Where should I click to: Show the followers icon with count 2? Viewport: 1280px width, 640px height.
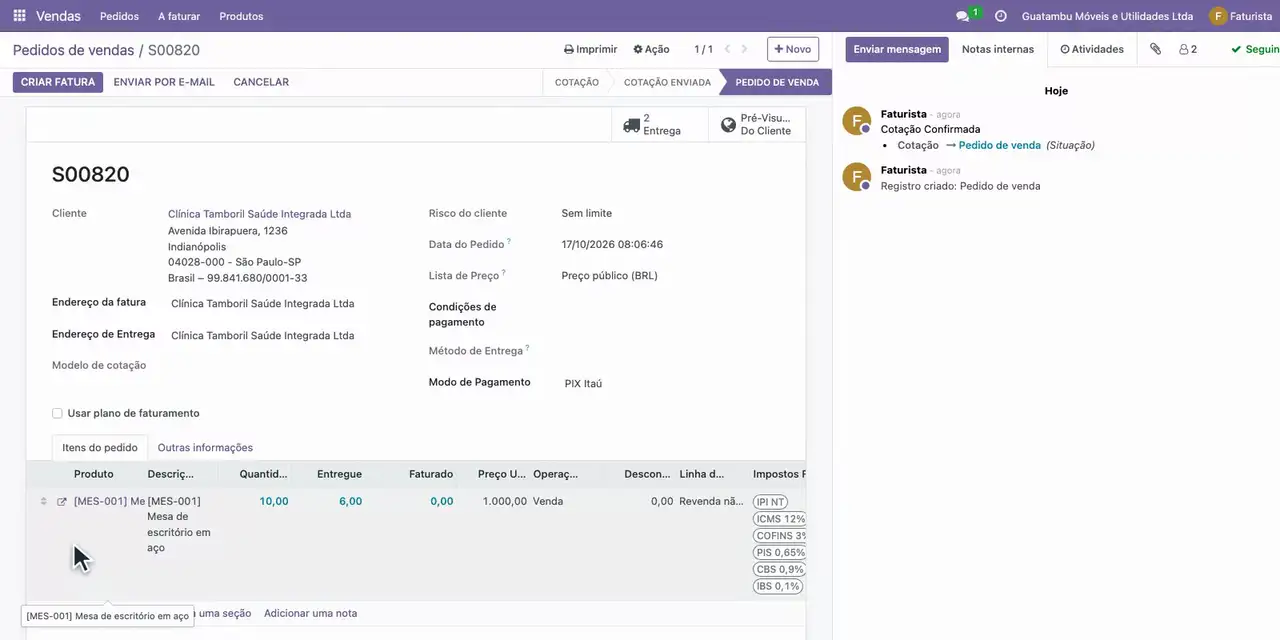pyautogui.click(x=1188, y=49)
